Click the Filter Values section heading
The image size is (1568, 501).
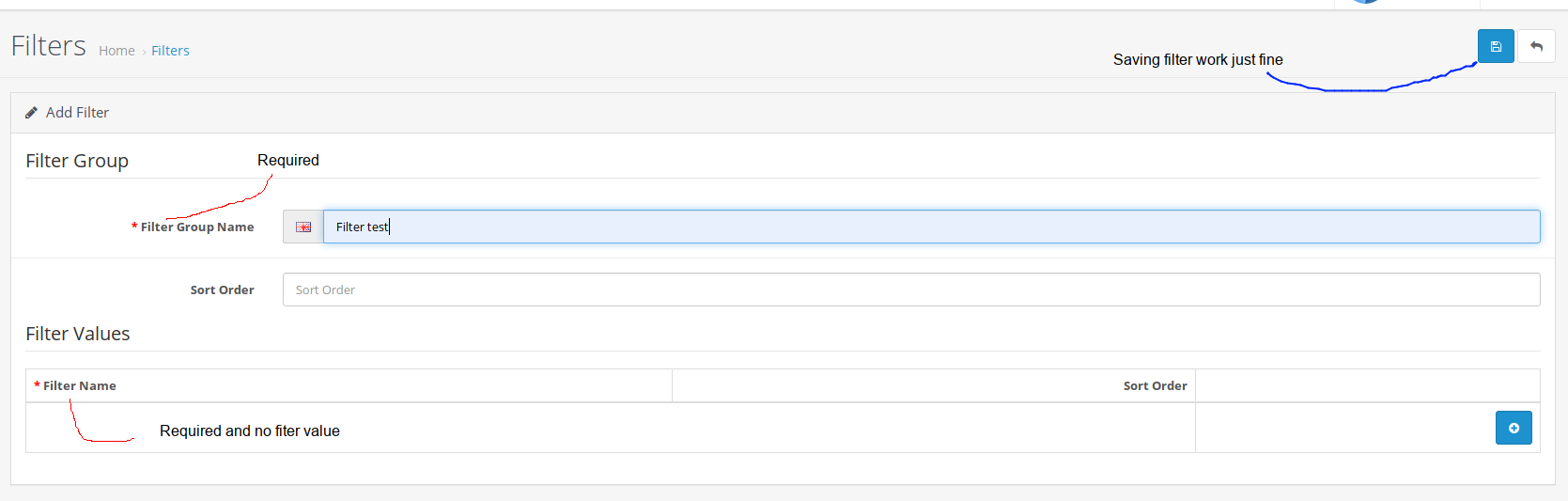click(x=78, y=334)
